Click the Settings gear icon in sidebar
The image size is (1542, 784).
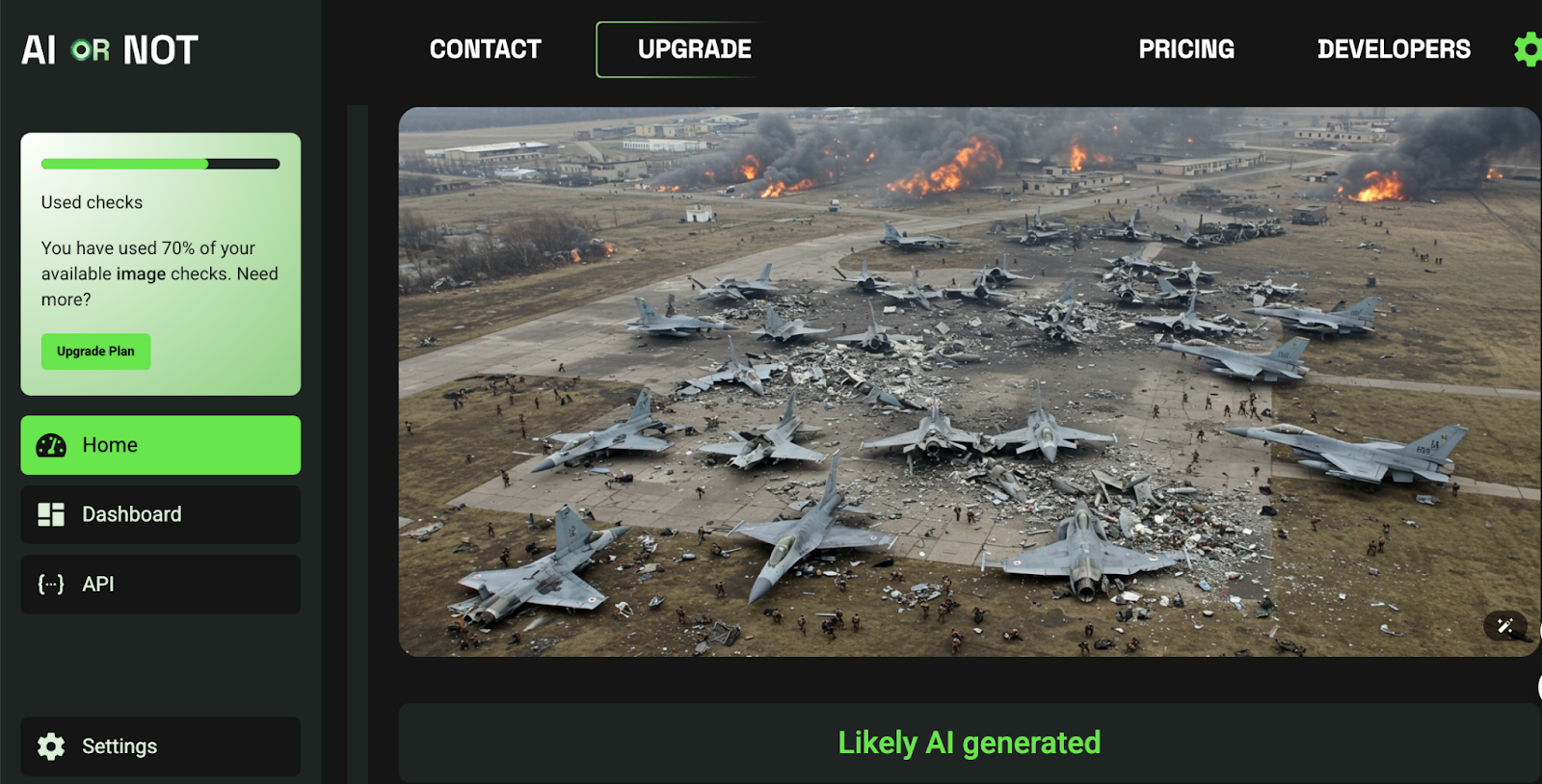pos(51,746)
